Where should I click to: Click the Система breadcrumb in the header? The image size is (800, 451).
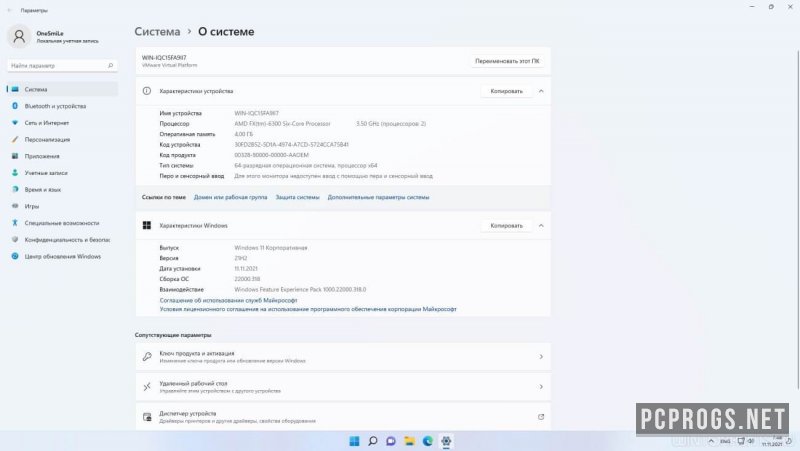[157, 32]
